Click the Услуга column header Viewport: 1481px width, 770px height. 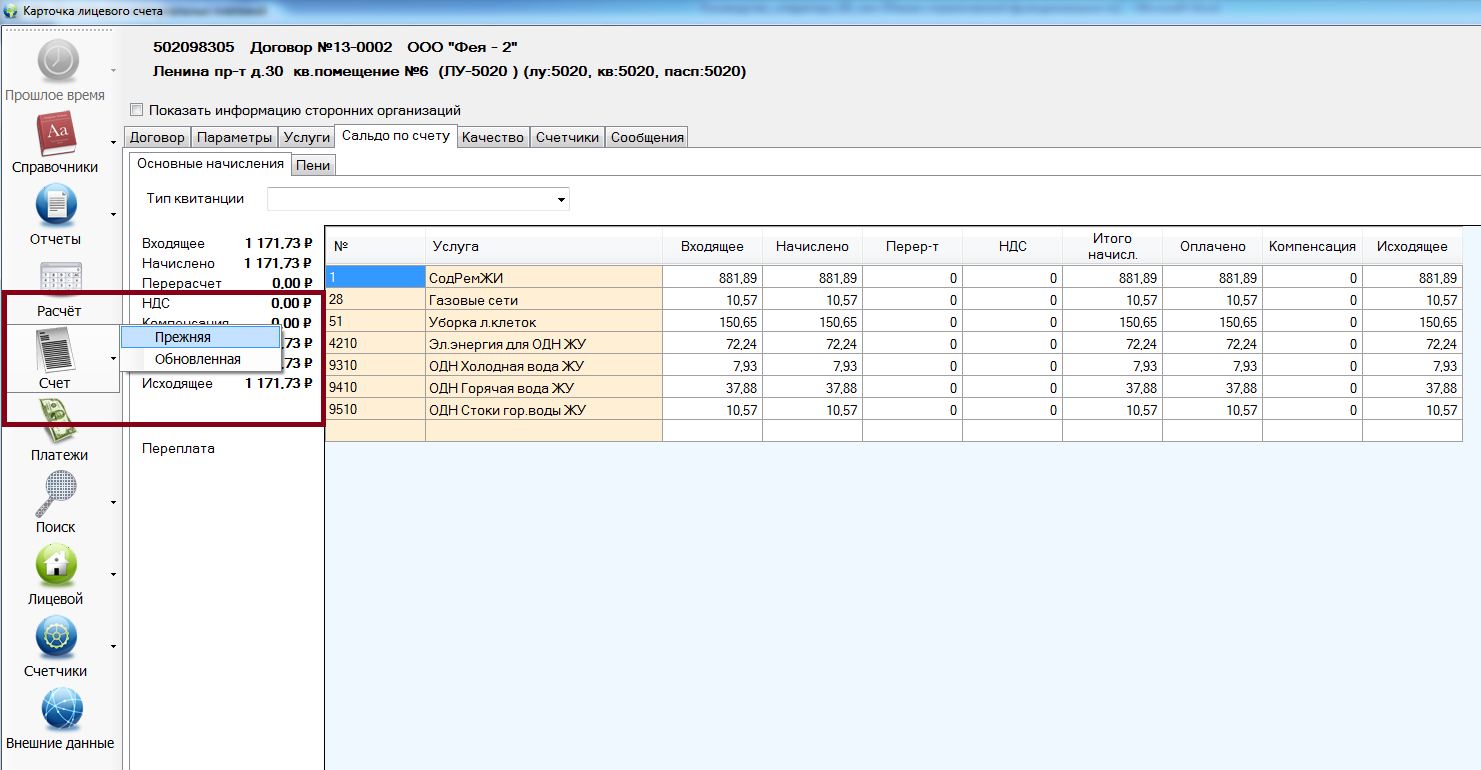456,246
